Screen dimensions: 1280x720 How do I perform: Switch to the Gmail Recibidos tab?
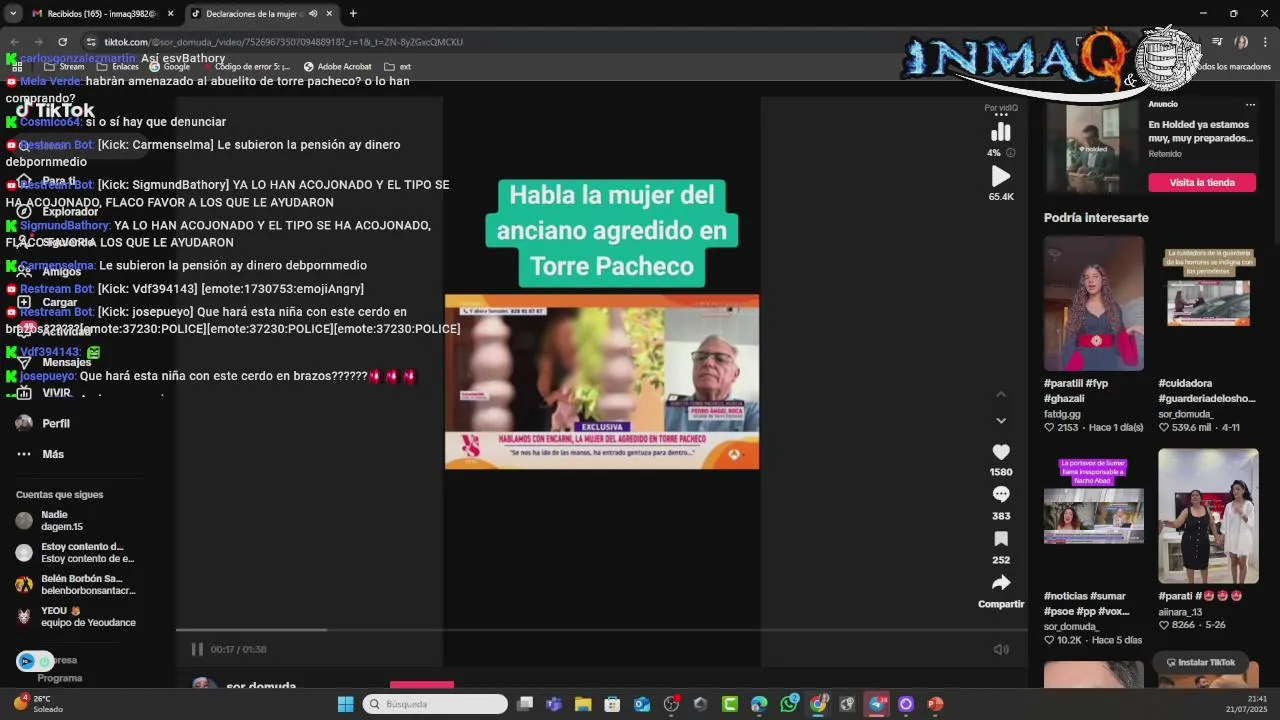pyautogui.click(x=94, y=14)
